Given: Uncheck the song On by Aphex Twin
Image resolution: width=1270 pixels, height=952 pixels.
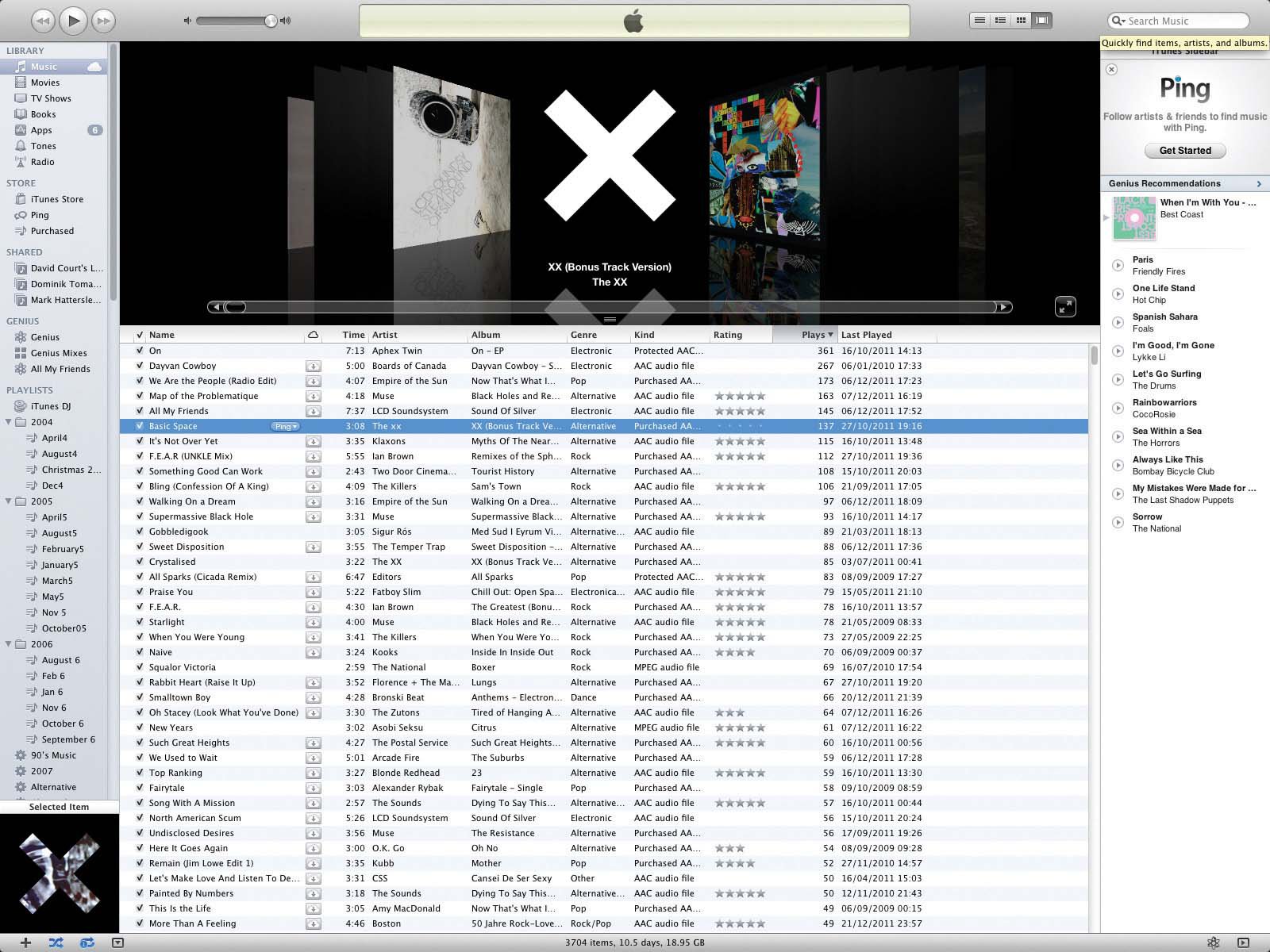Looking at the screenshot, I should click(140, 351).
